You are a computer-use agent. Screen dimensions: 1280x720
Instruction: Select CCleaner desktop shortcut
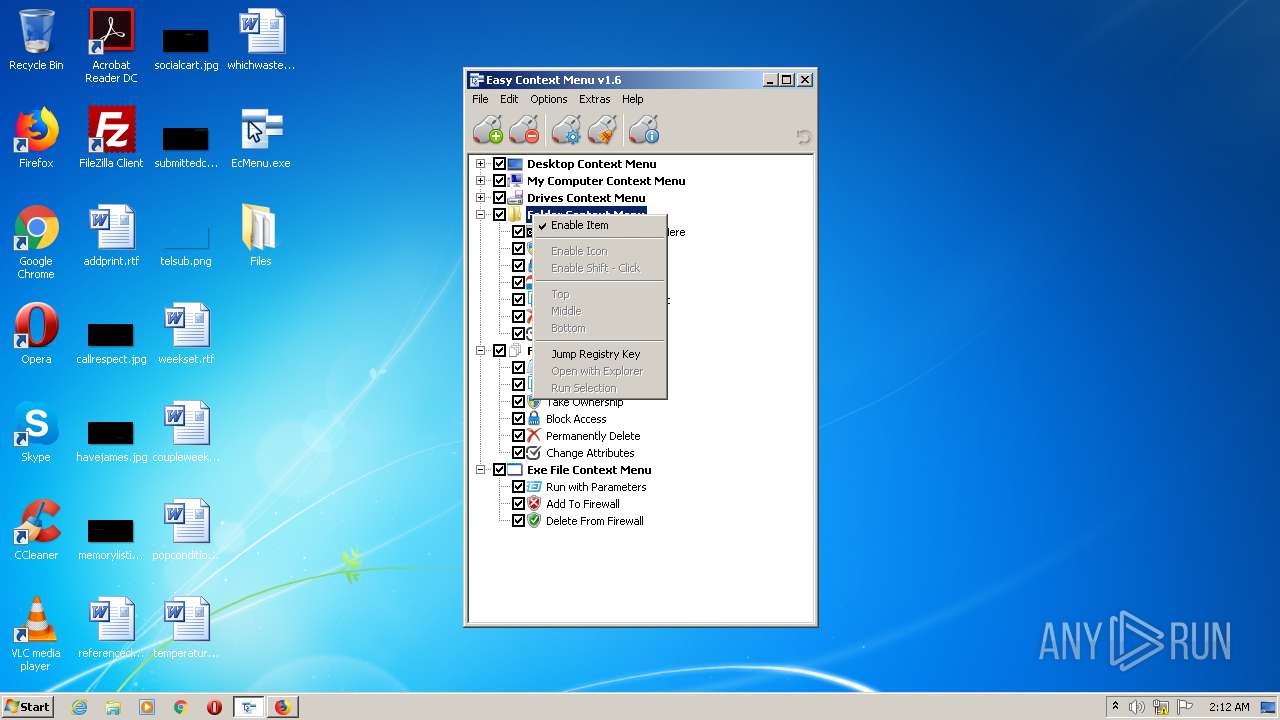pos(36,531)
